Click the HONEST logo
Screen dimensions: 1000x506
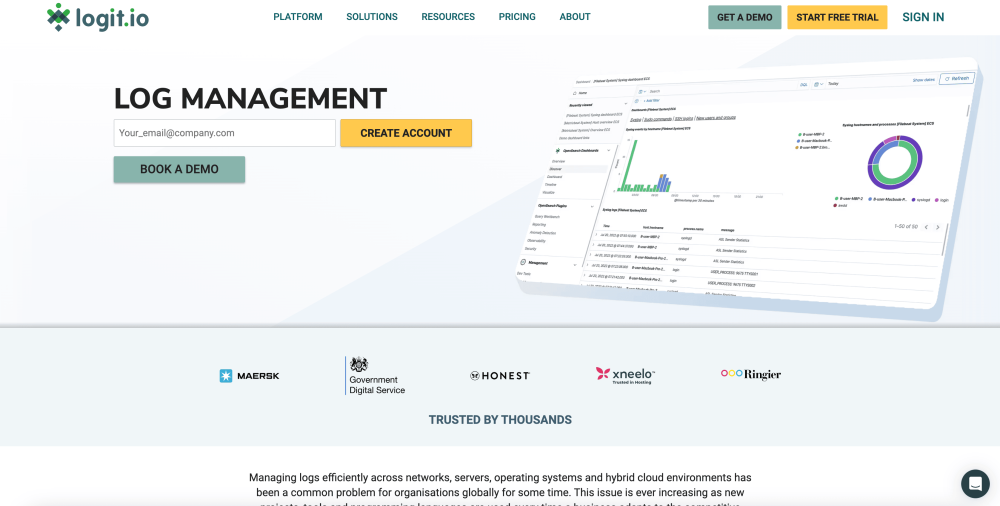click(x=500, y=376)
